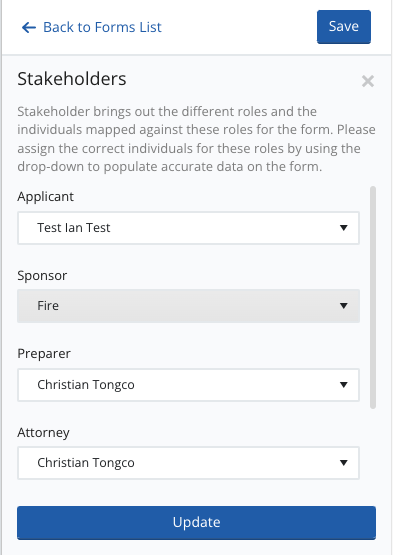The width and height of the screenshot is (393, 555).
Task: Click the Attorney dropdown arrow icon
Action: click(343, 463)
